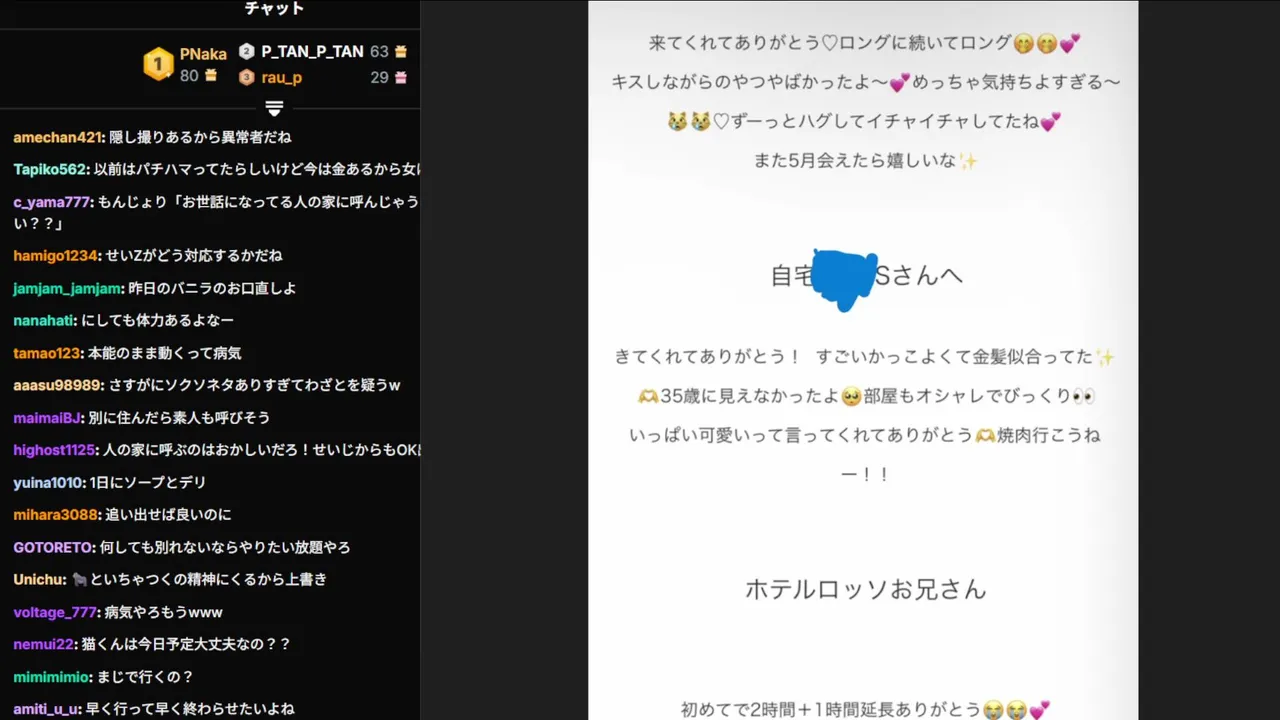Click username Tapiko562 in chat
The width and height of the screenshot is (1280, 720).
(x=51, y=170)
